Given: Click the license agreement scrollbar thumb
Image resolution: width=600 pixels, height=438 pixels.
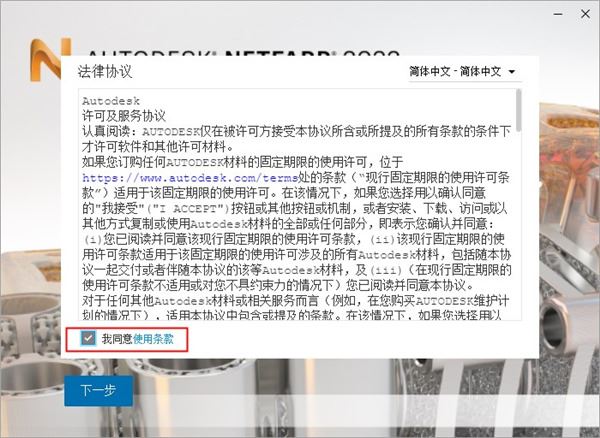Looking at the screenshot, I should (x=518, y=110).
